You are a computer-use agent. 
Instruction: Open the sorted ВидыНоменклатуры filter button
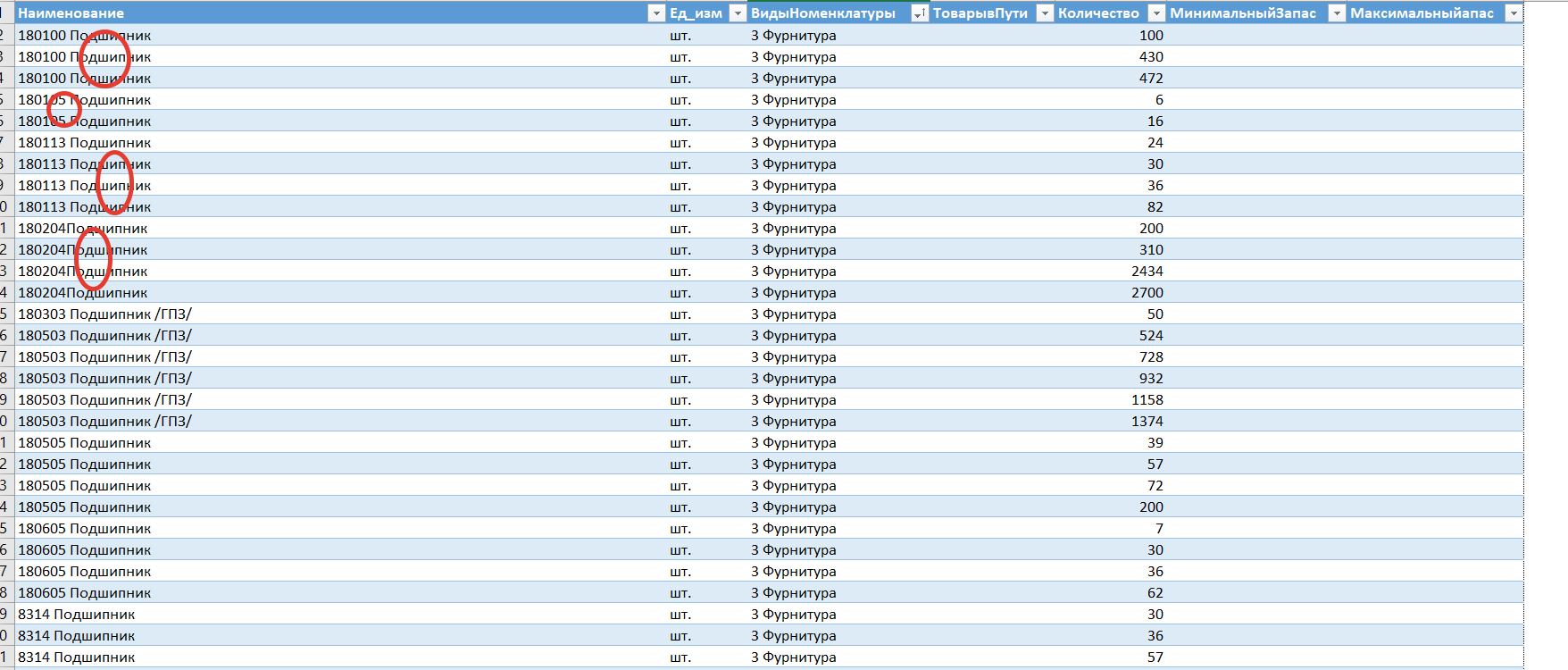pyautogui.click(x=919, y=13)
